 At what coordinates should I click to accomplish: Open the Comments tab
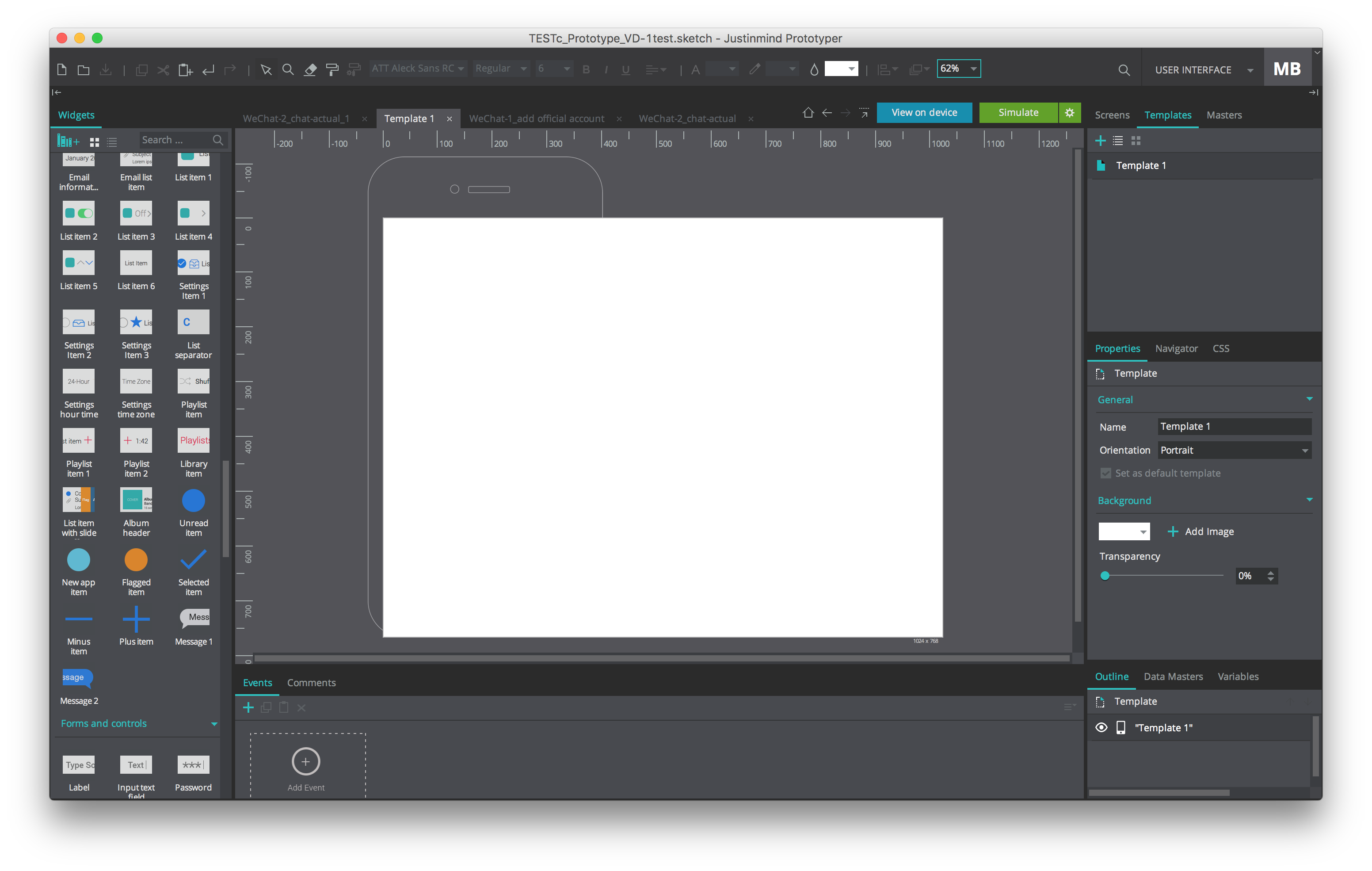point(311,683)
